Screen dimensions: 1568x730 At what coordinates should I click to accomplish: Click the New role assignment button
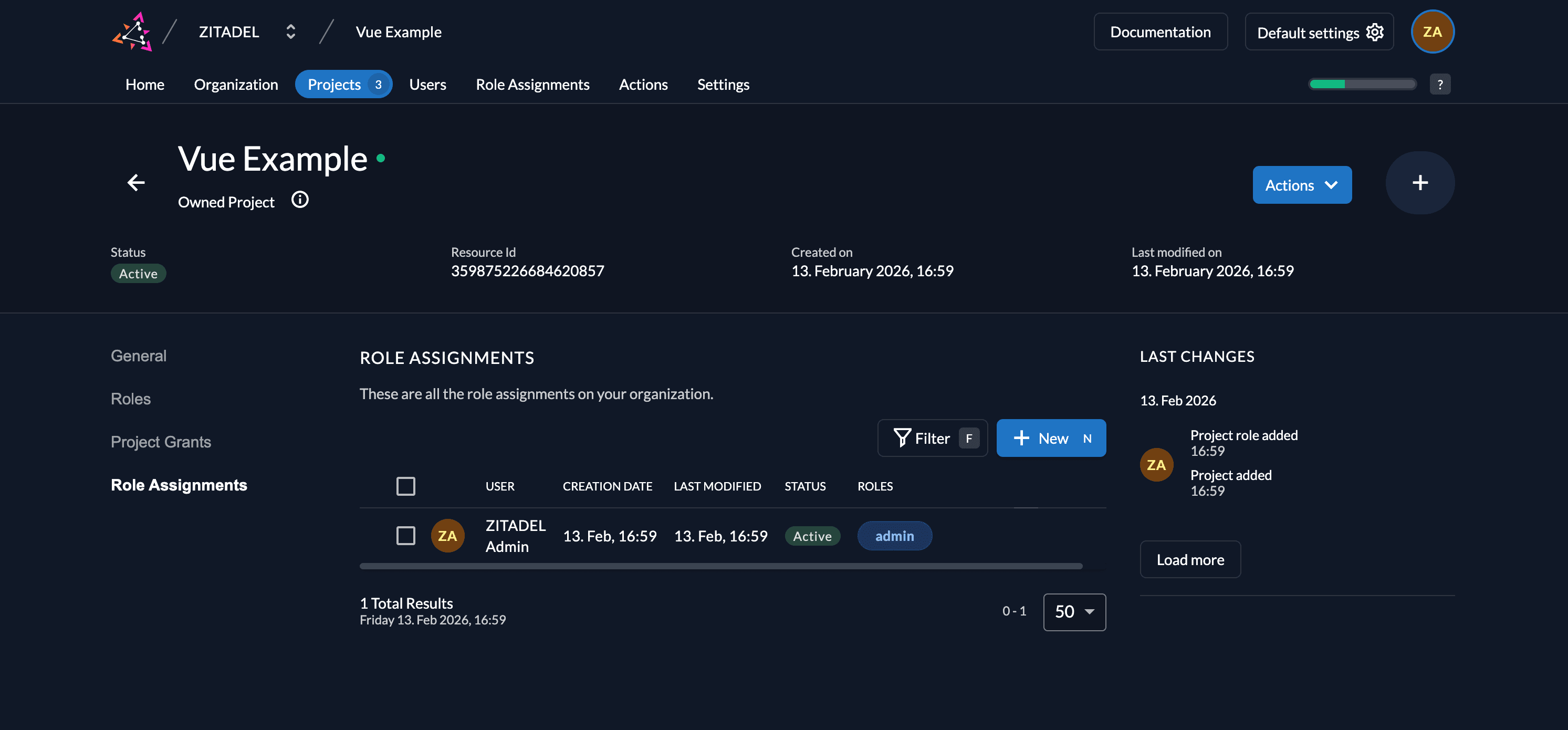pos(1051,438)
